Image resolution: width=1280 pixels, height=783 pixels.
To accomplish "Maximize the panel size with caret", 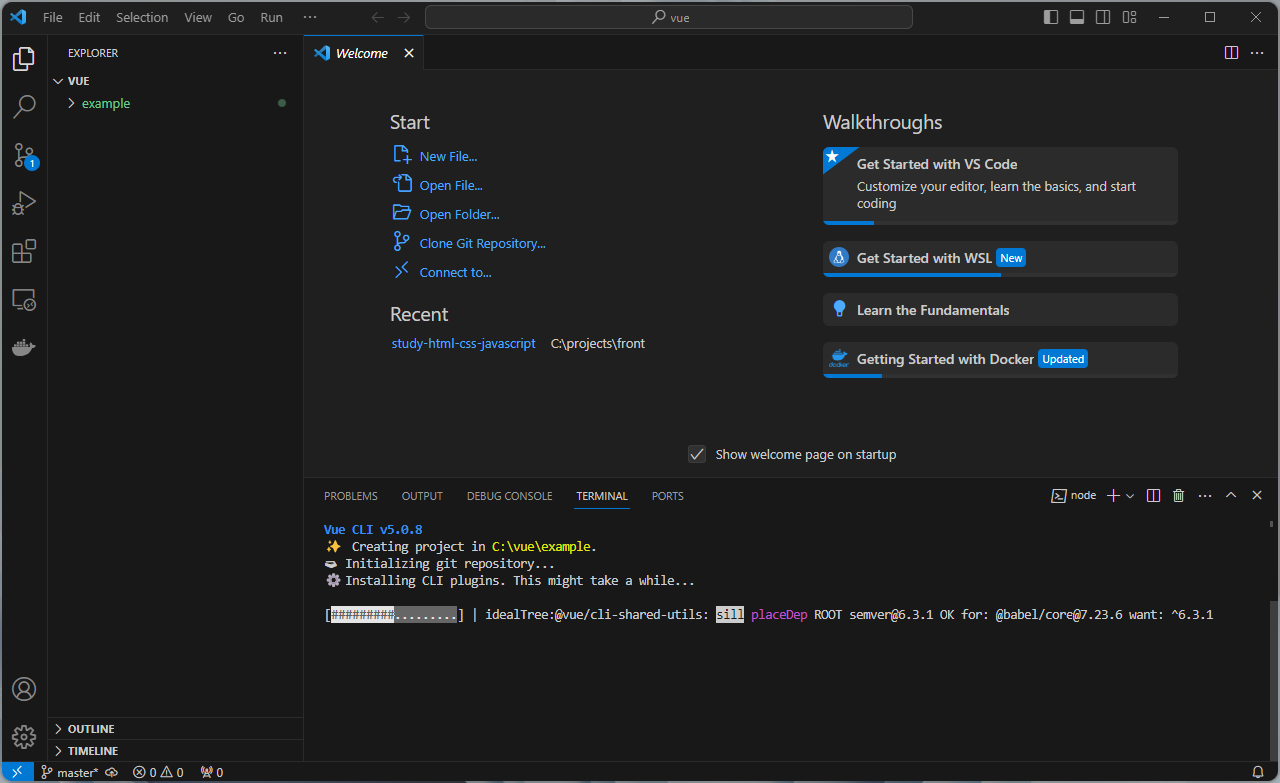I will [1231, 495].
